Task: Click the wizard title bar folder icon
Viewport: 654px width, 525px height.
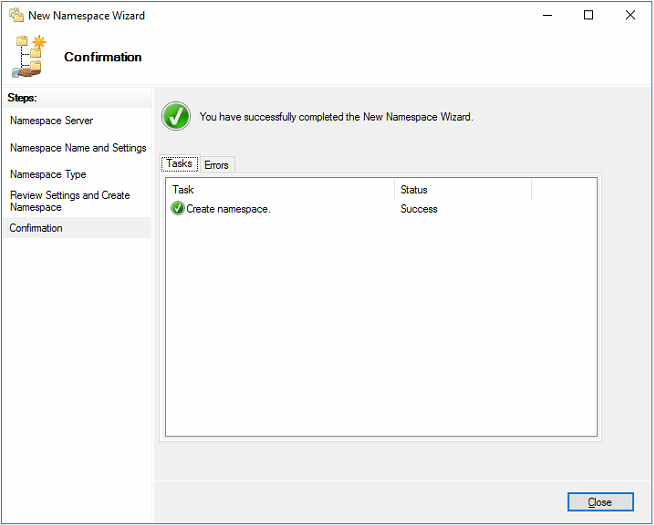Action: (16, 15)
